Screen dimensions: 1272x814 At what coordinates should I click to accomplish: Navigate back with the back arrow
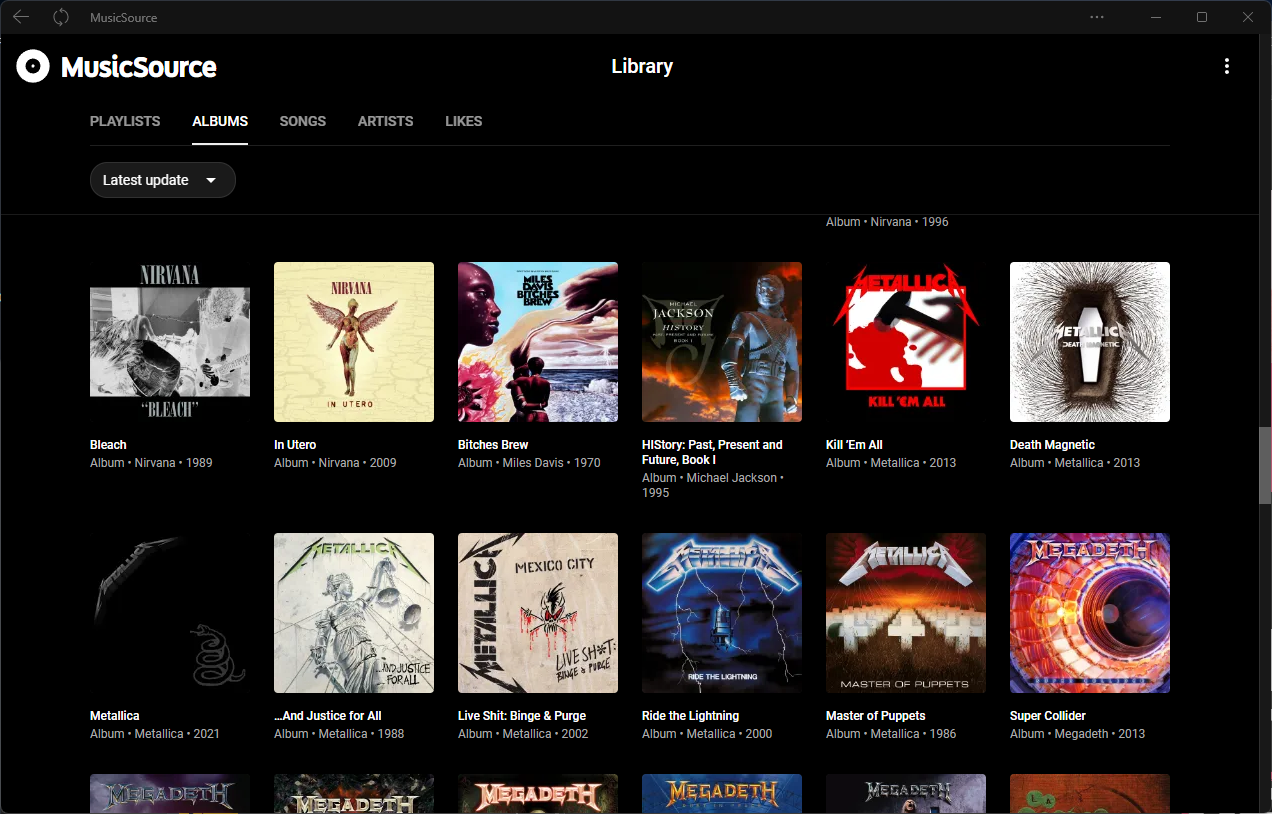click(20, 17)
